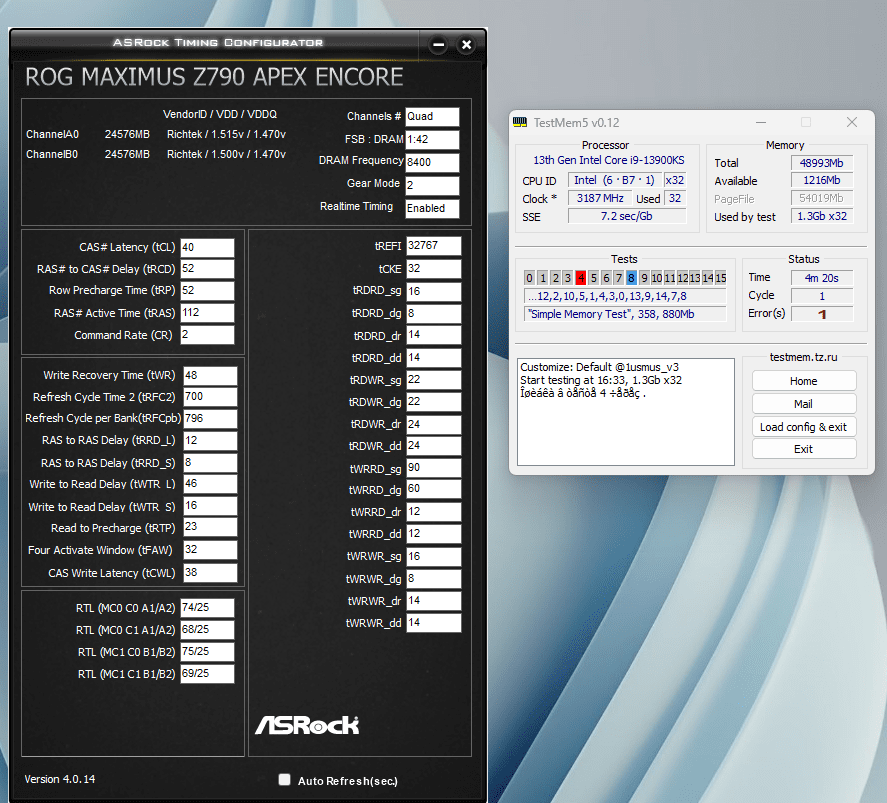Screen dimensions: 887x803
Task: Click the Row Precharge Time (tRP) field
Action: [207, 291]
